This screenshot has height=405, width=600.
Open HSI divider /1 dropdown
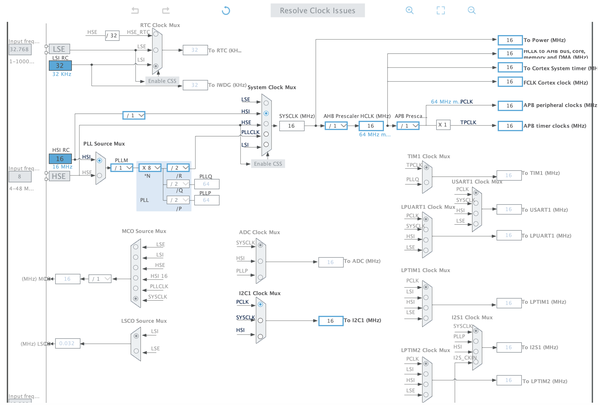click(x=134, y=115)
